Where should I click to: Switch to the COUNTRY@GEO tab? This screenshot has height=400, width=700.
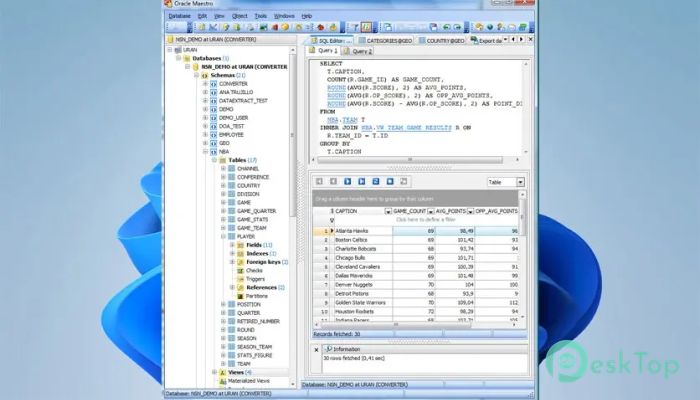pyautogui.click(x=442, y=41)
